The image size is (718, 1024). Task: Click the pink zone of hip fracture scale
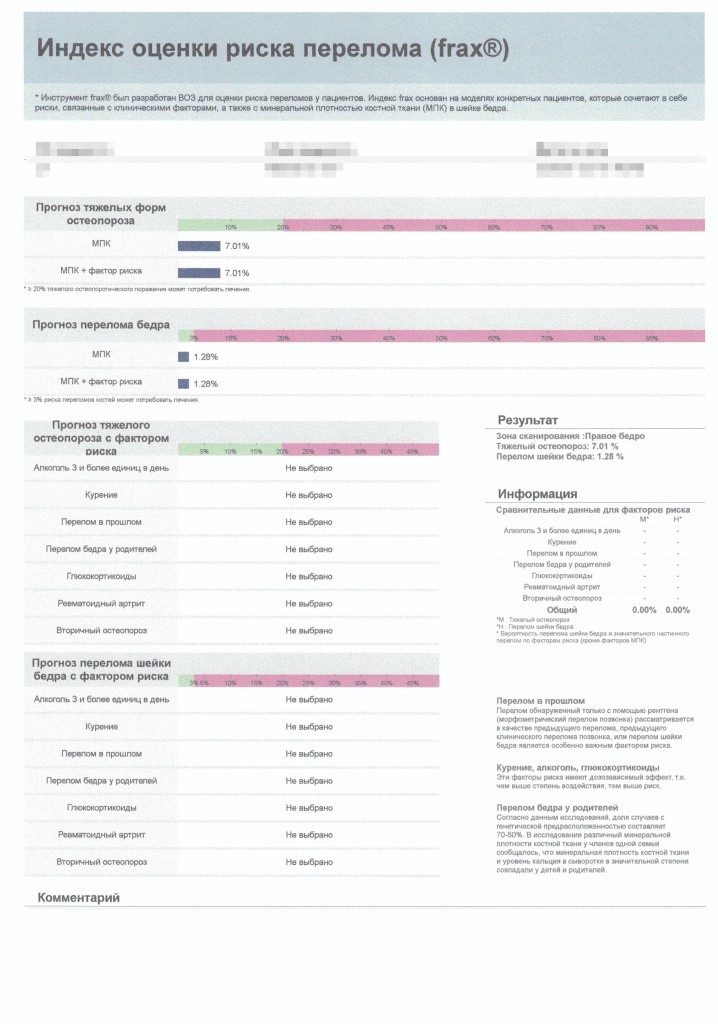point(449,336)
